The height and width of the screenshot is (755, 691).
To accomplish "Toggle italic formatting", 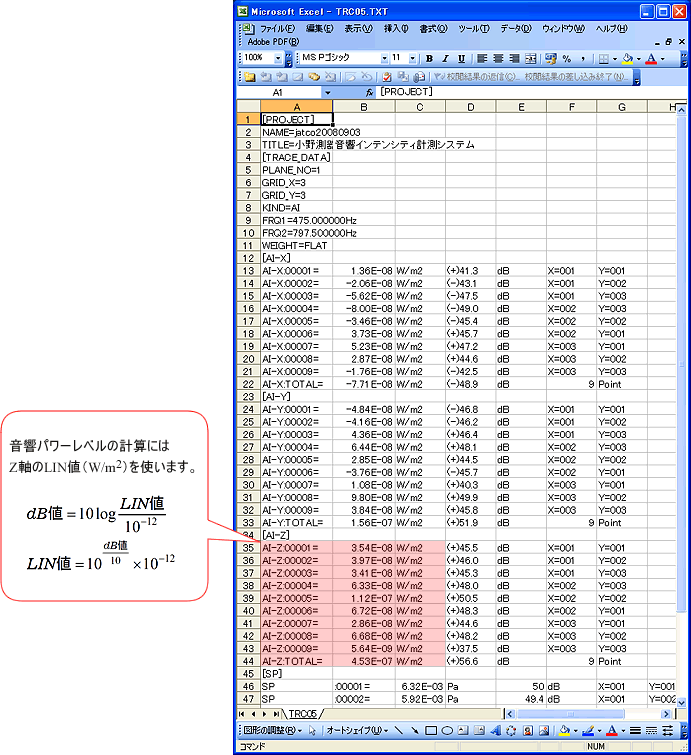I will 445,59.
